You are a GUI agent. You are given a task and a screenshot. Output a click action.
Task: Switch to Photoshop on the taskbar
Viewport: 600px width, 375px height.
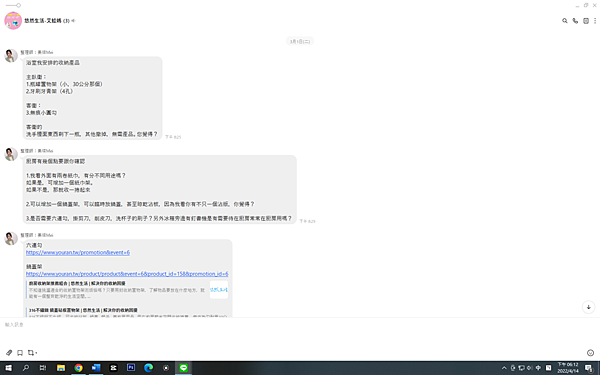pyautogui.click(x=131, y=368)
